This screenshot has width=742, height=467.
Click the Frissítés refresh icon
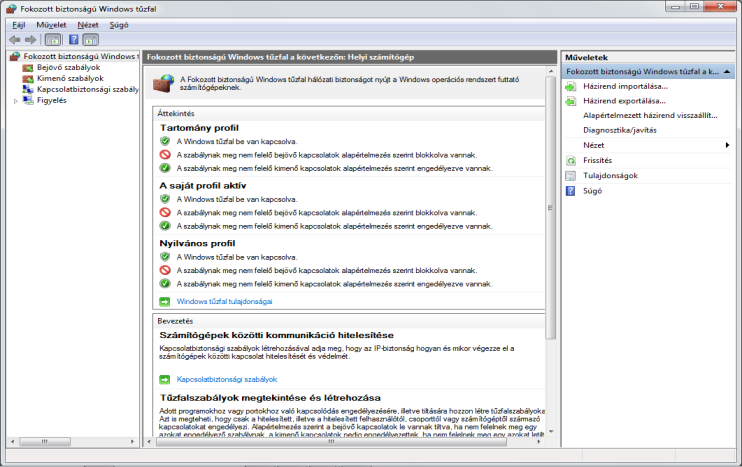pyautogui.click(x=571, y=161)
